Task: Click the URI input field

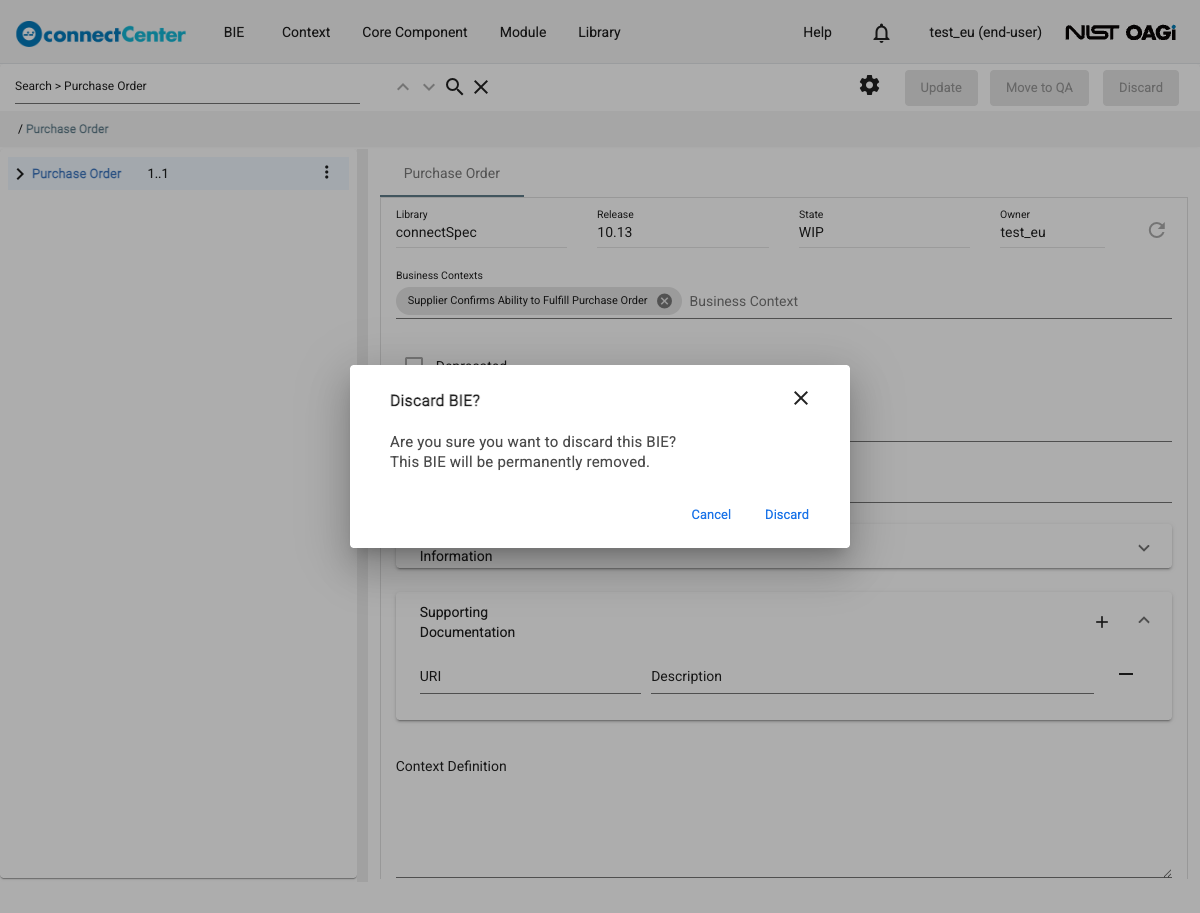Action: [x=530, y=677]
